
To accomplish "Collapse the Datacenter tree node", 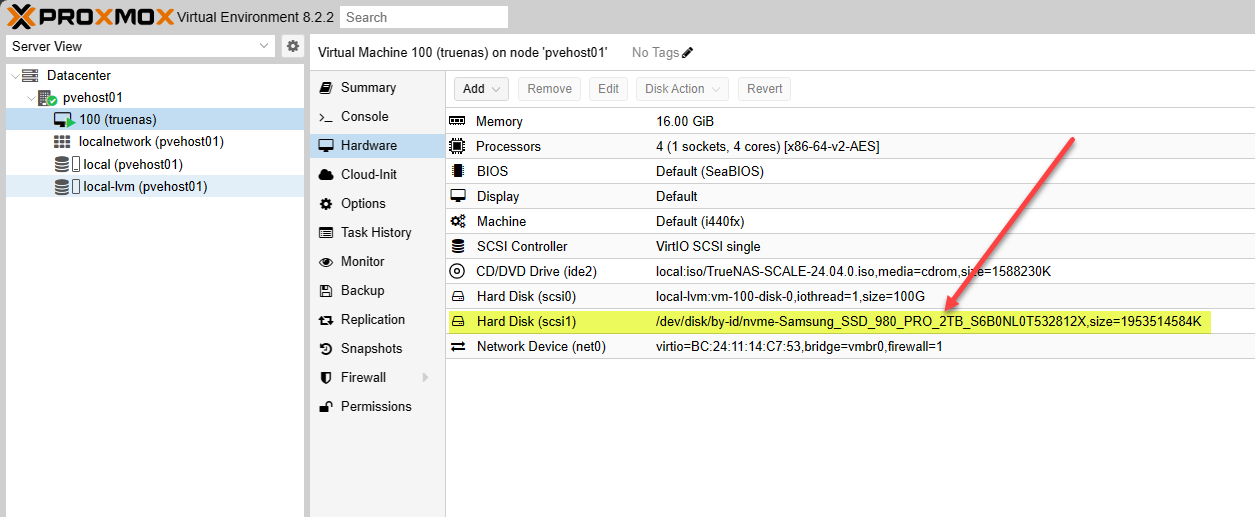I will (14, 76).
